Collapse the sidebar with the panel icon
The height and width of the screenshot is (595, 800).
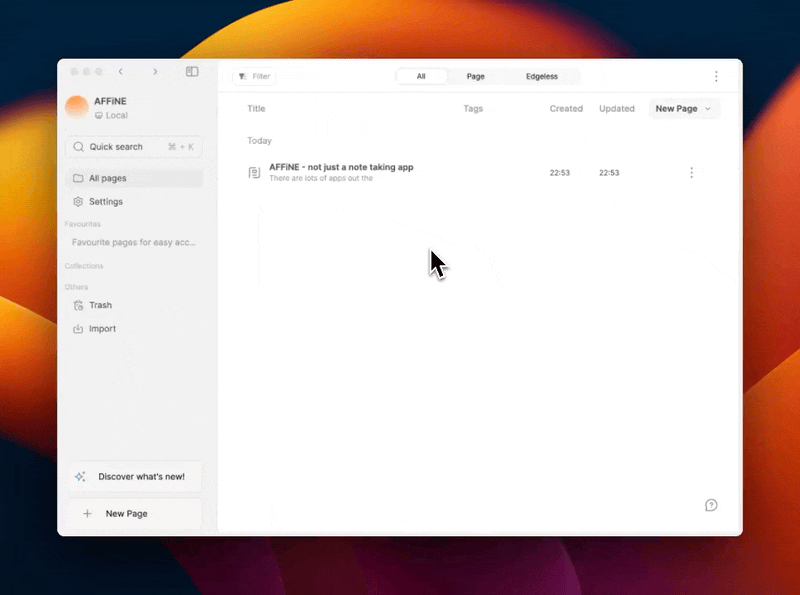pos(192,71)
